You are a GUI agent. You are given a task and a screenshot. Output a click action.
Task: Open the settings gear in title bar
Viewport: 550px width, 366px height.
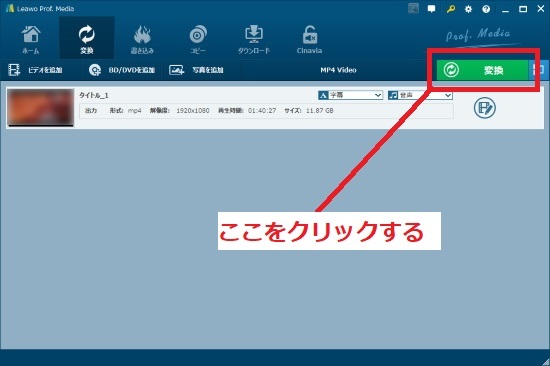pos(468,9)
